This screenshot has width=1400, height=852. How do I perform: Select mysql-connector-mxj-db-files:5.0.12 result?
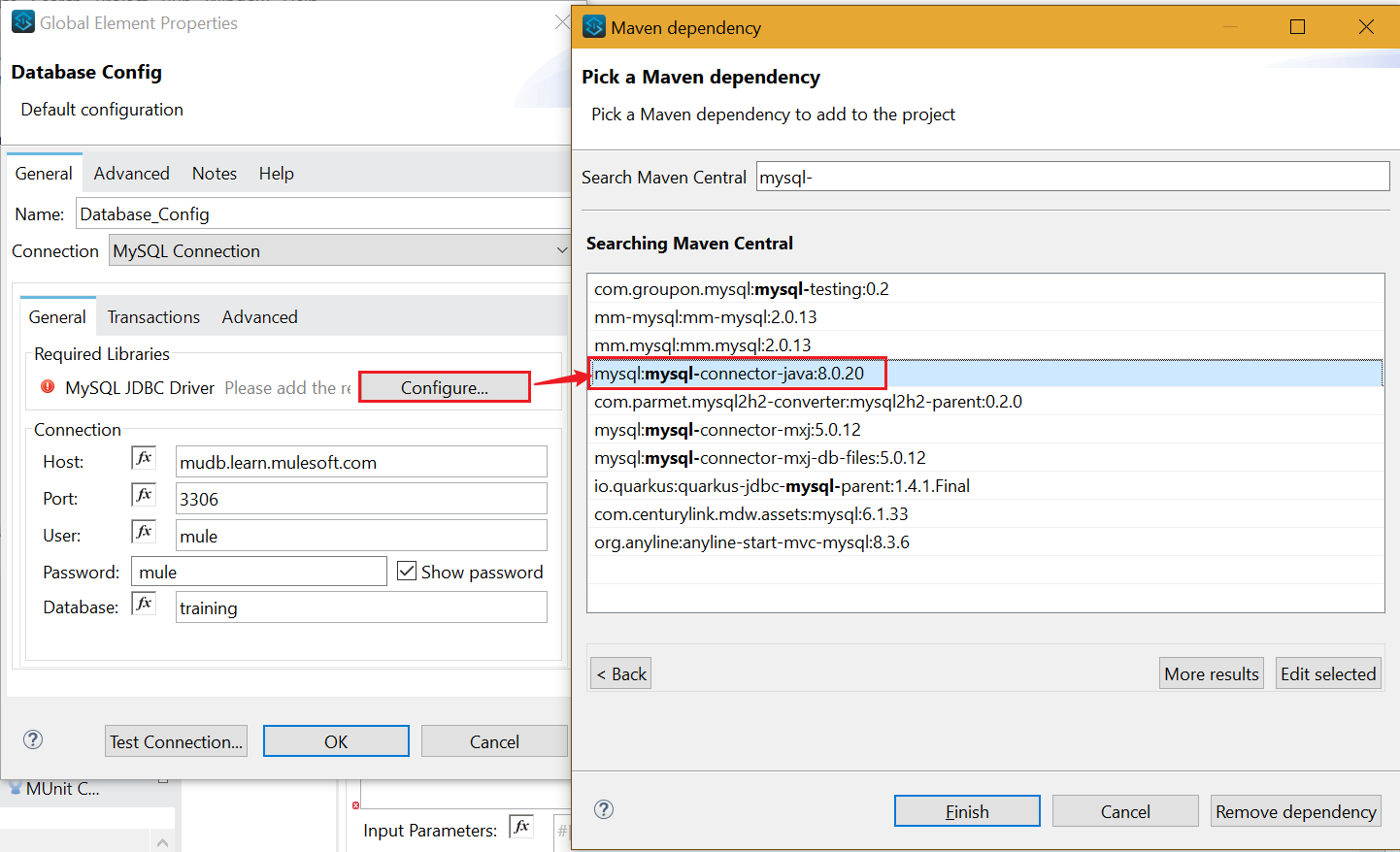click(x=986, y=458)
